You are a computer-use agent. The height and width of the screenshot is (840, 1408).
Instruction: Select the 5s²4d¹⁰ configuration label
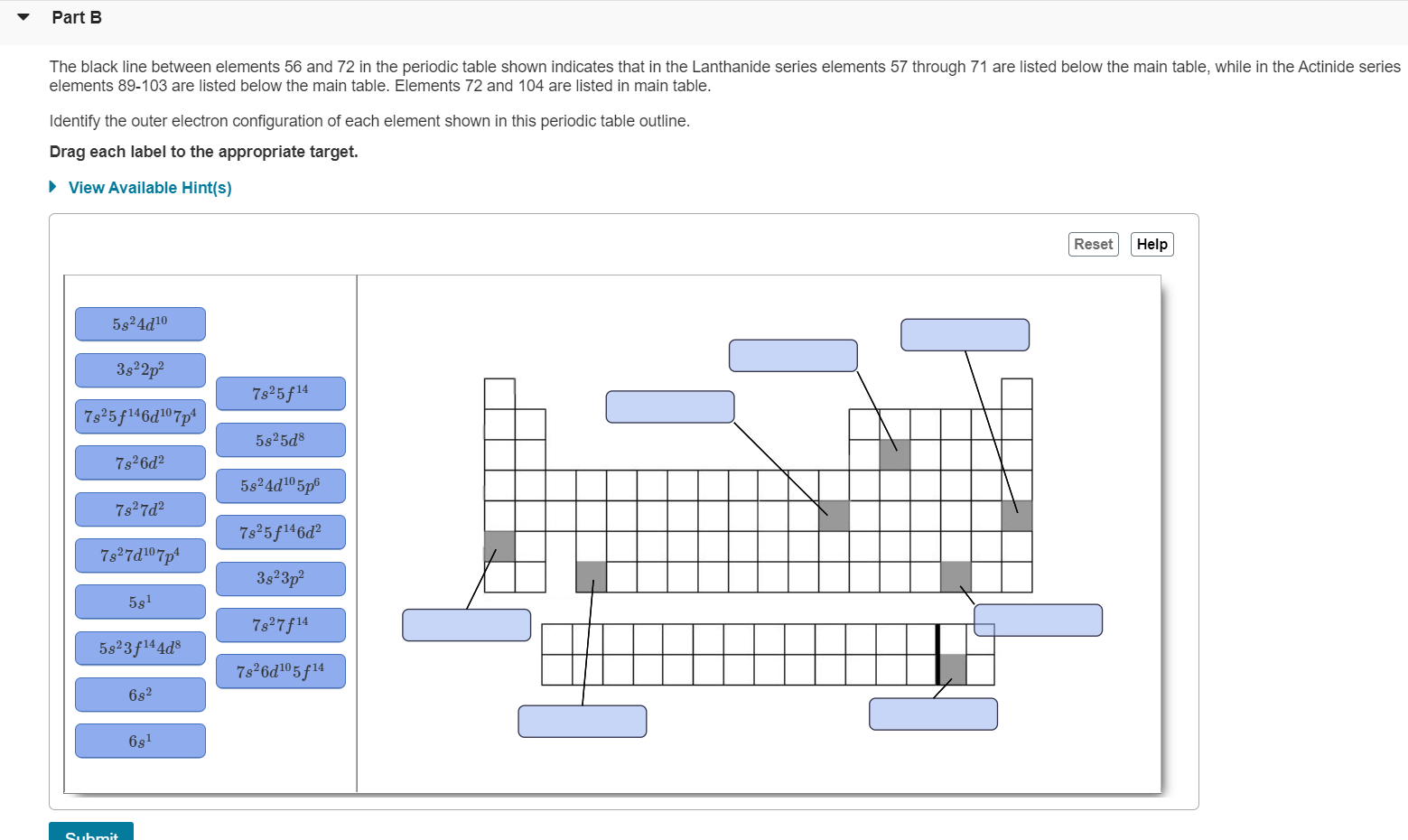tap(140, 323)
